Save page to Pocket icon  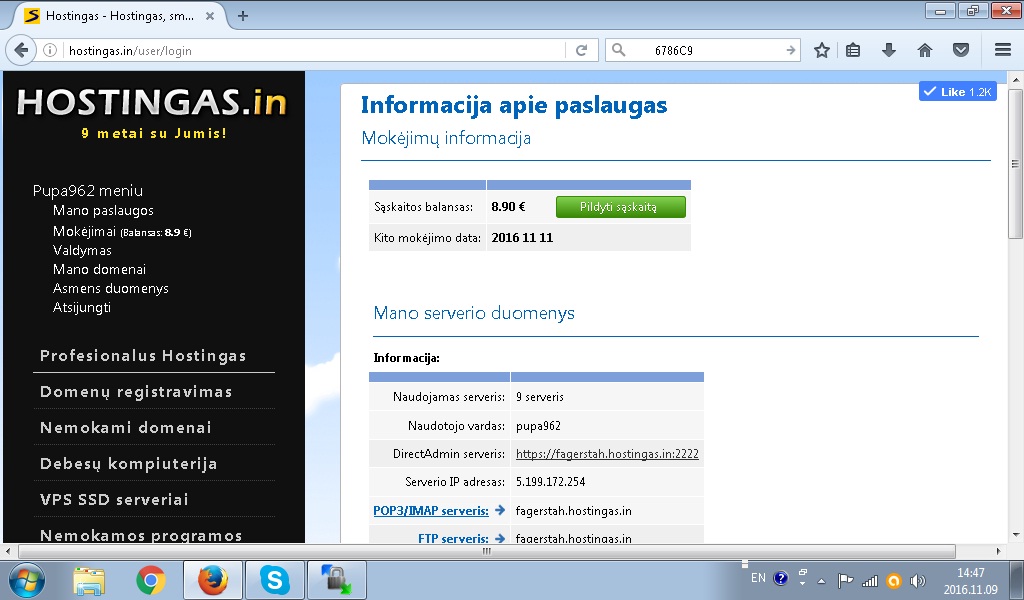(961, 50)
